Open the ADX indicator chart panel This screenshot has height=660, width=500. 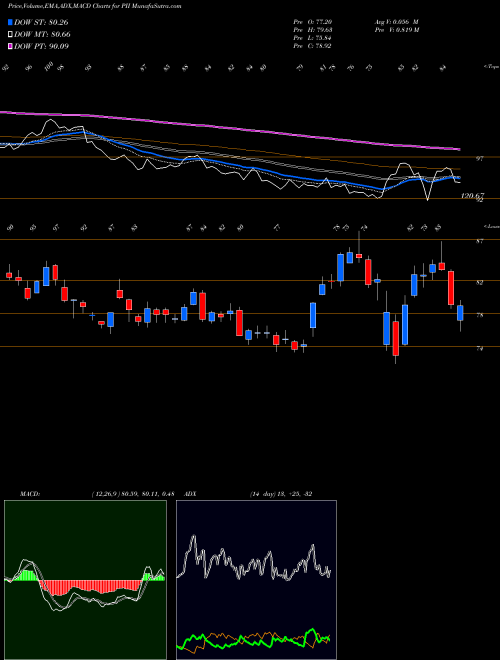coord(256,580)
